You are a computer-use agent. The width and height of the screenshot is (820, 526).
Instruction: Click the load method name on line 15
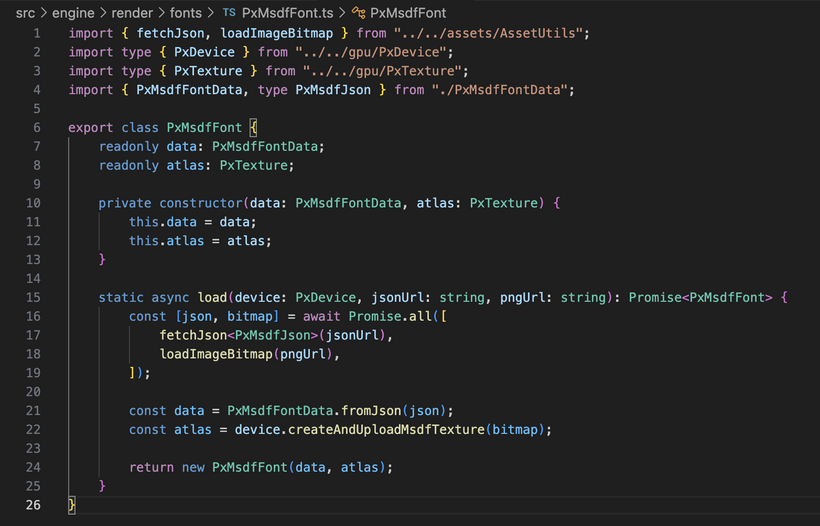[212, 297]
